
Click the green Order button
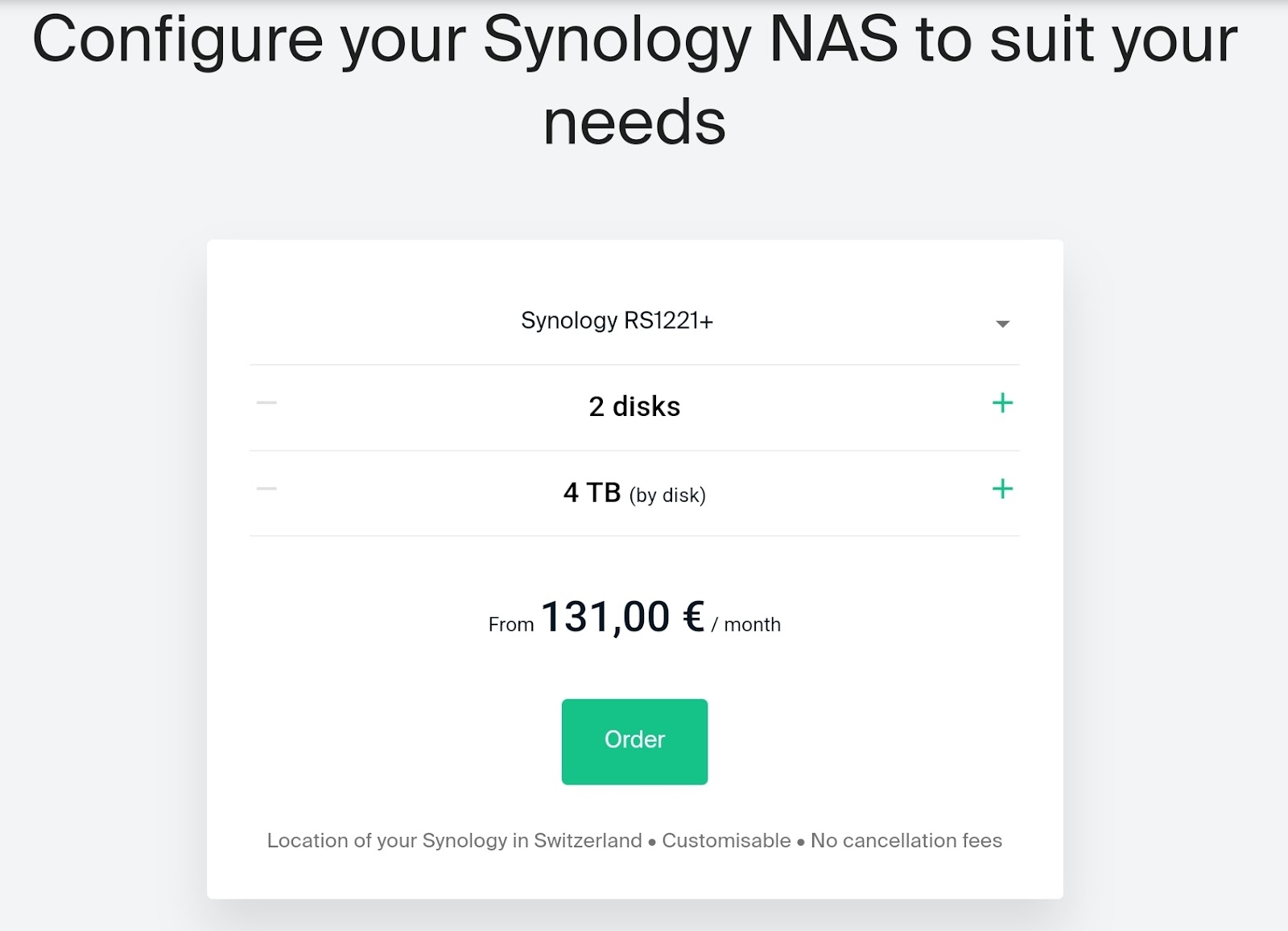[634, 741]
